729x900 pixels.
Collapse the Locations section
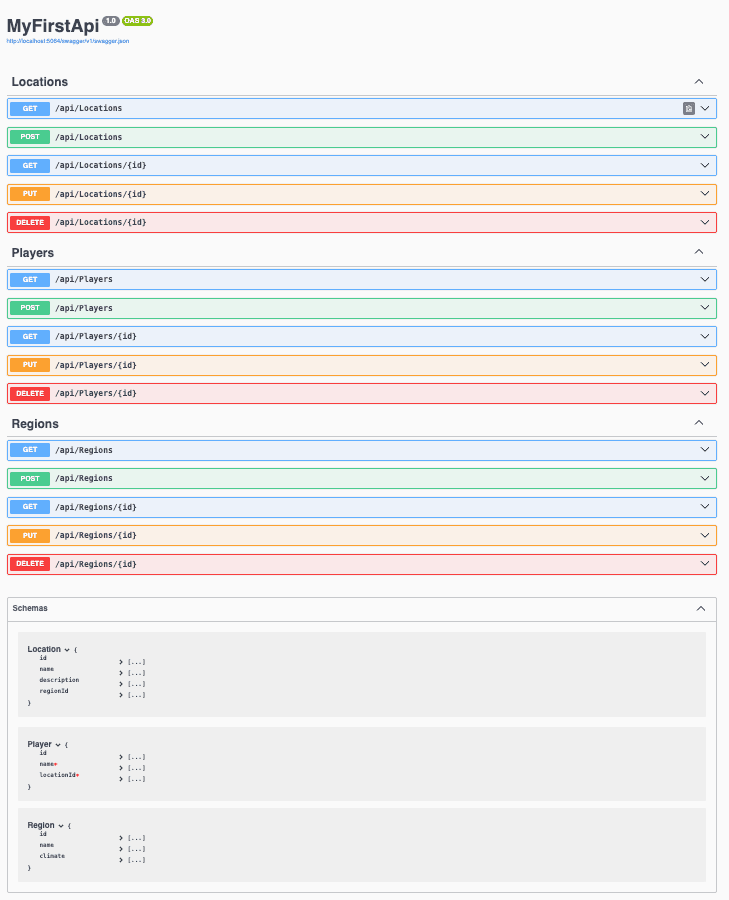(699, 82)
